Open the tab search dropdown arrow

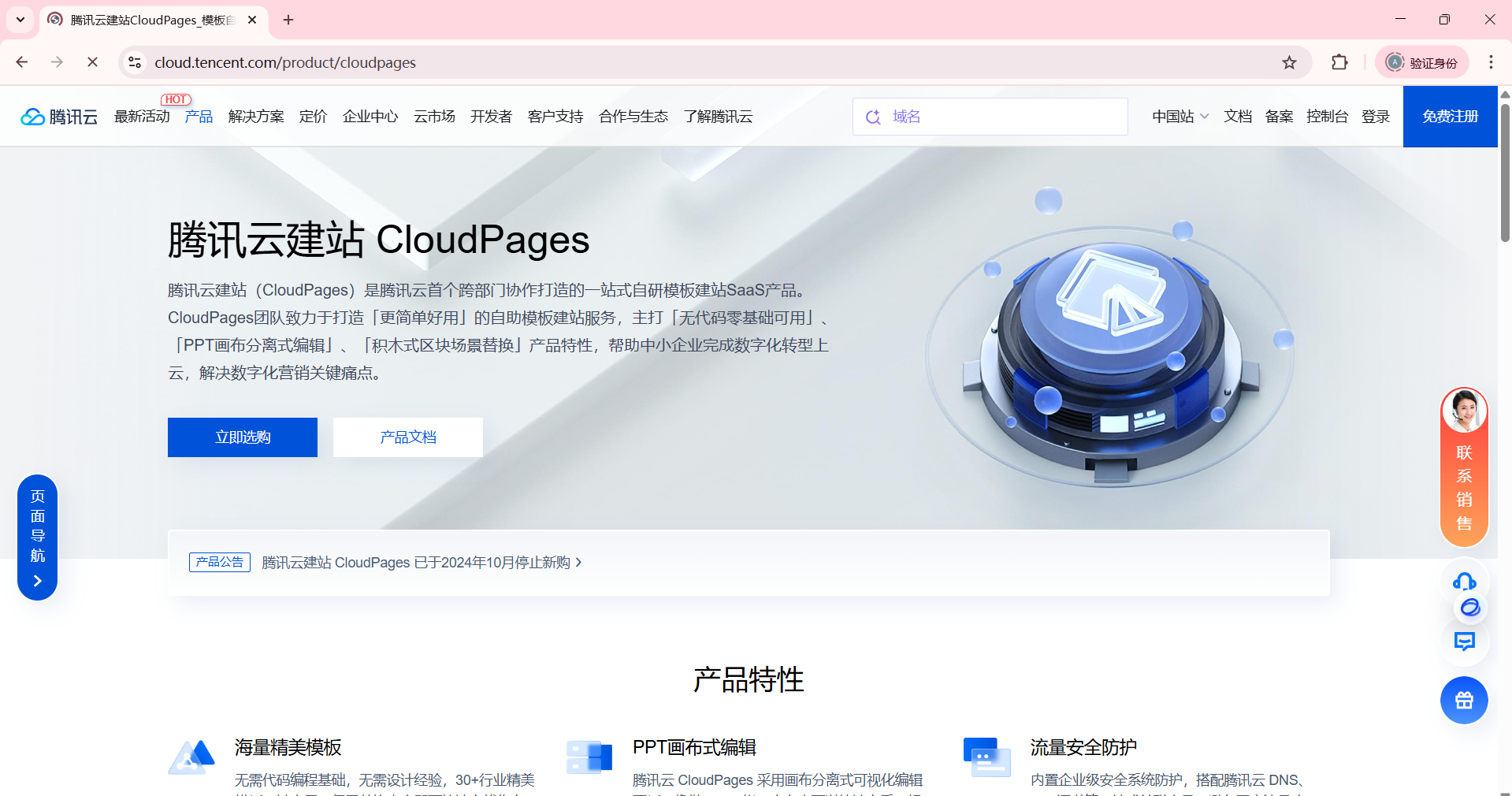[20, 20]
